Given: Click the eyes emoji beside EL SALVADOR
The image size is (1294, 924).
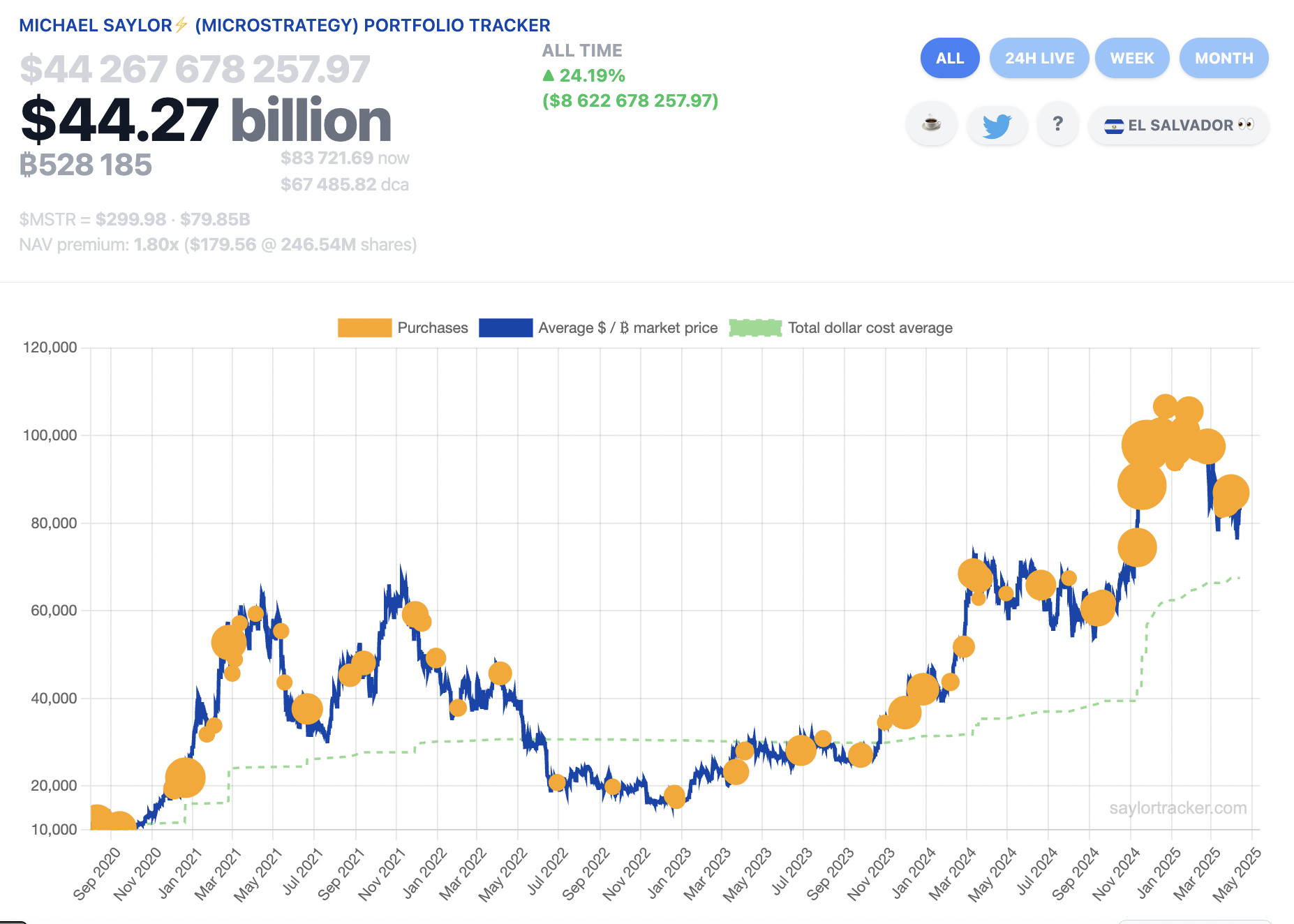Looking at the screenshot, I should (x=1246, y=124).
